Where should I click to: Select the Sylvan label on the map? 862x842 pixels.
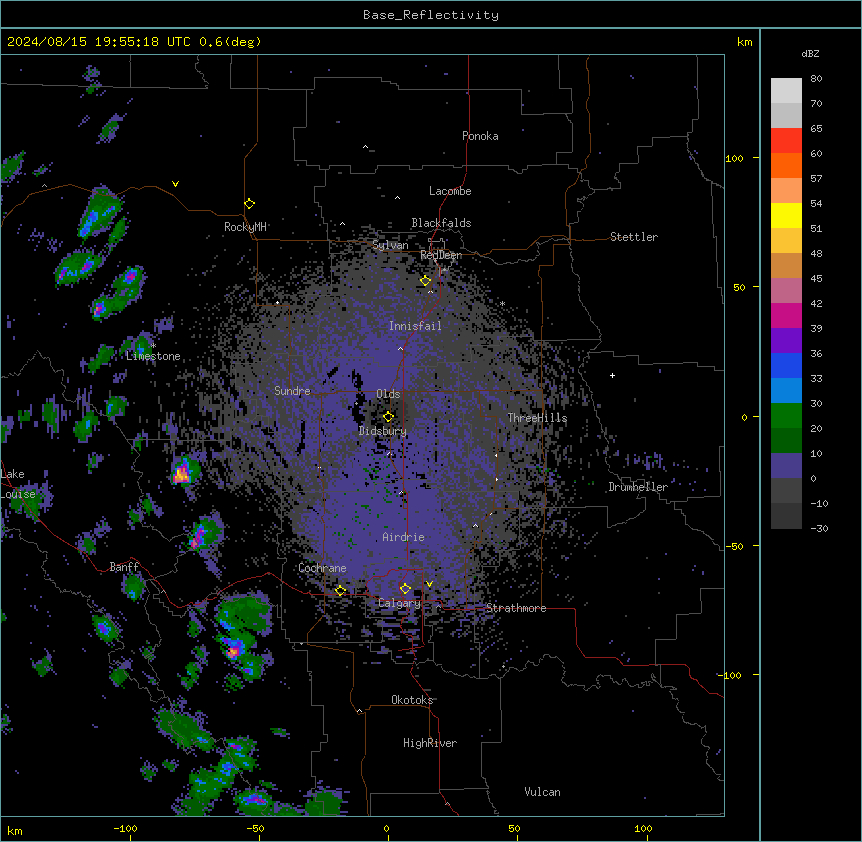coord(390,245)
